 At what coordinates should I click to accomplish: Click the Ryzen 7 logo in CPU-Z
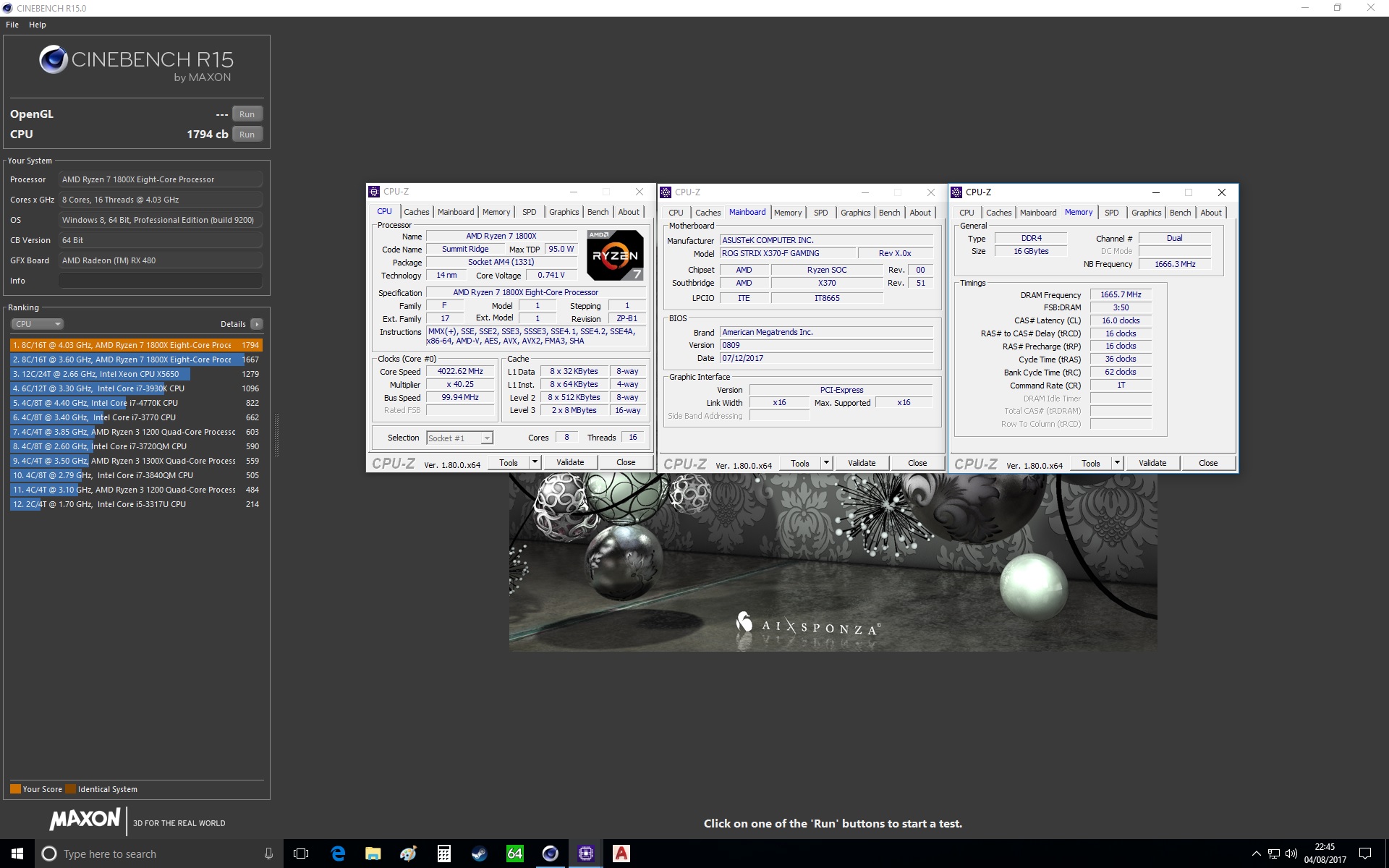point(614,255)
